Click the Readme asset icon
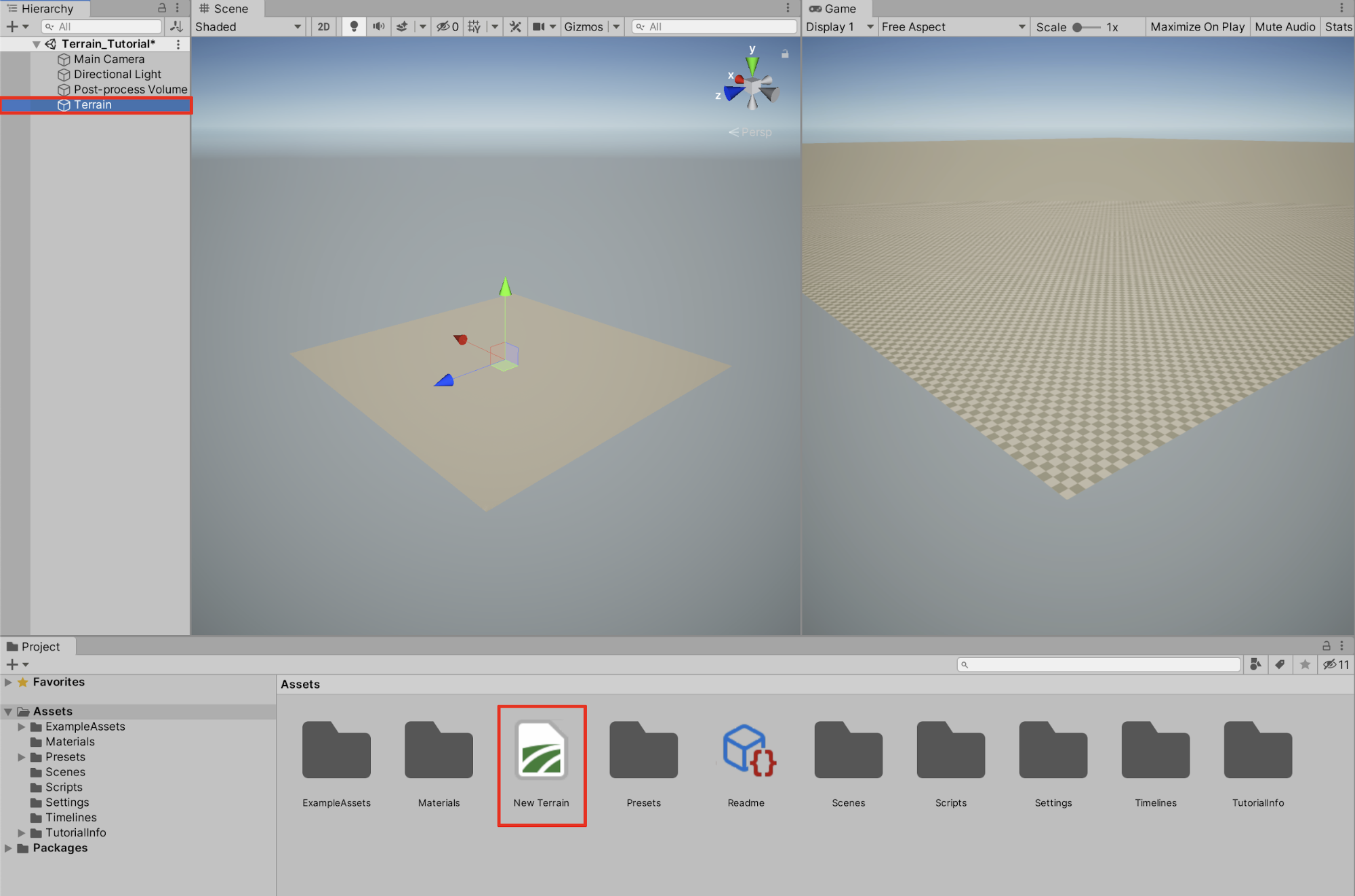The height and width of the screenshot is (896, 1355). coord(746,750)
